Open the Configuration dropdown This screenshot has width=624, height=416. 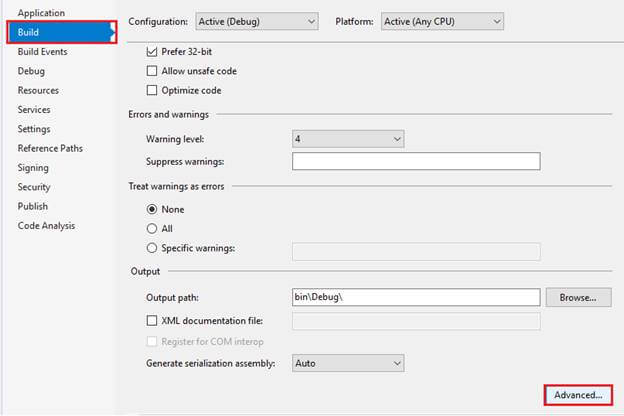[x=257, y=21]
